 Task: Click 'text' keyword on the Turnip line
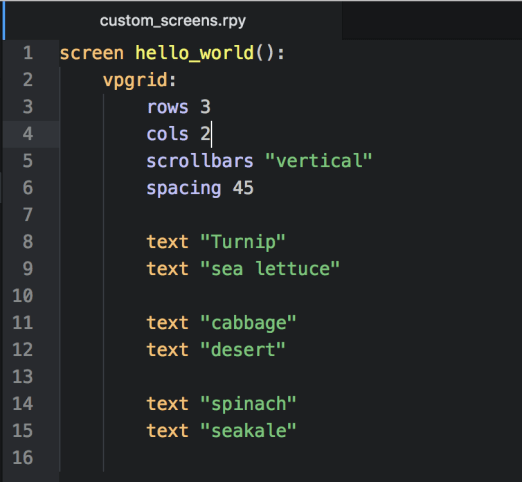(168, 242)
